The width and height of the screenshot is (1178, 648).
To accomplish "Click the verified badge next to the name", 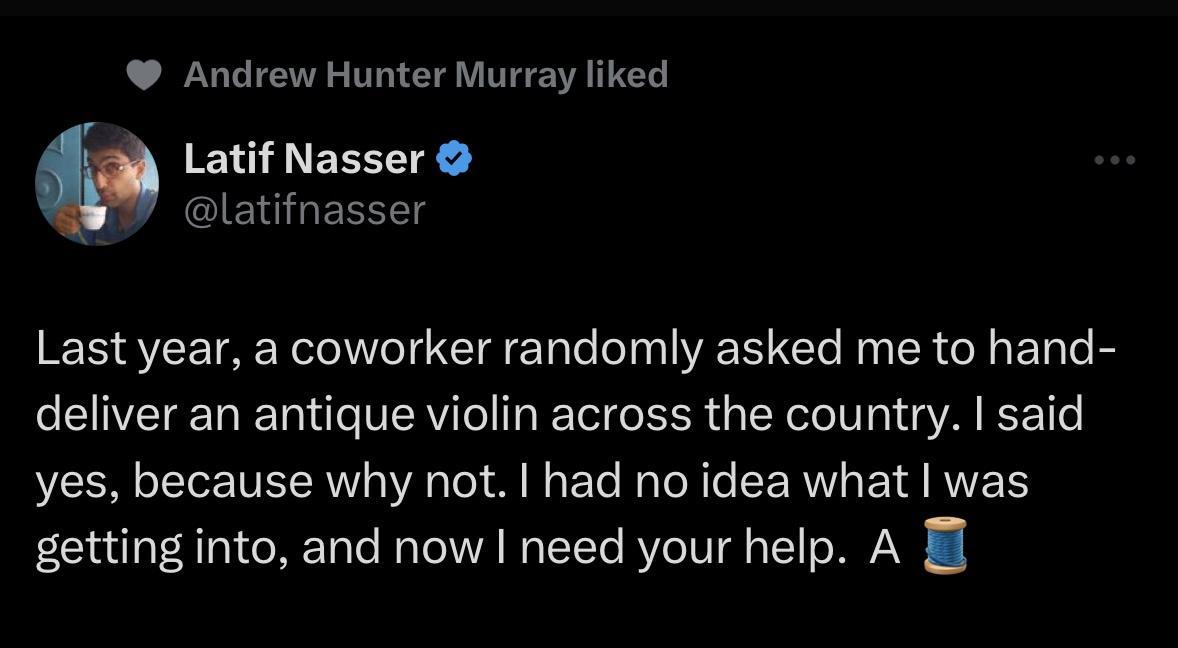I will click(x=455, y=157).
